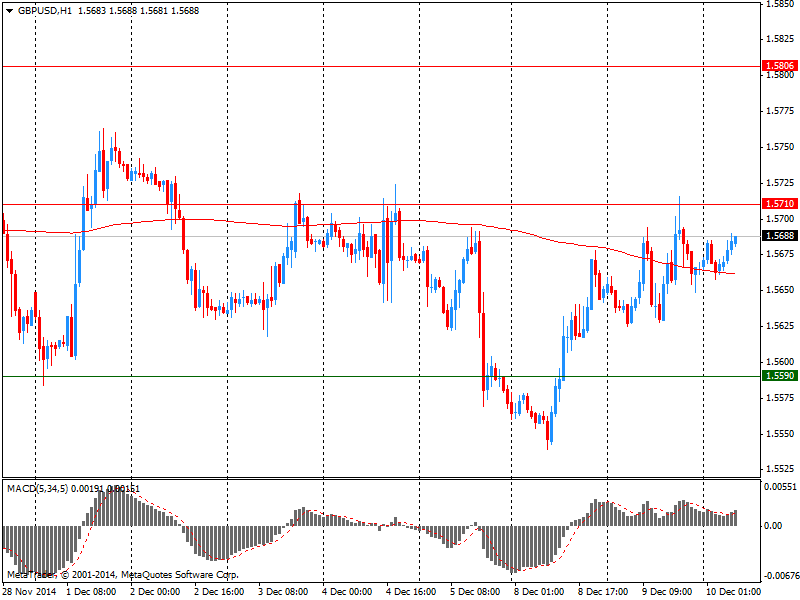Select the 1.5625 price scale value
This screenshot has height=600, width=800.
tap(781, 326)
